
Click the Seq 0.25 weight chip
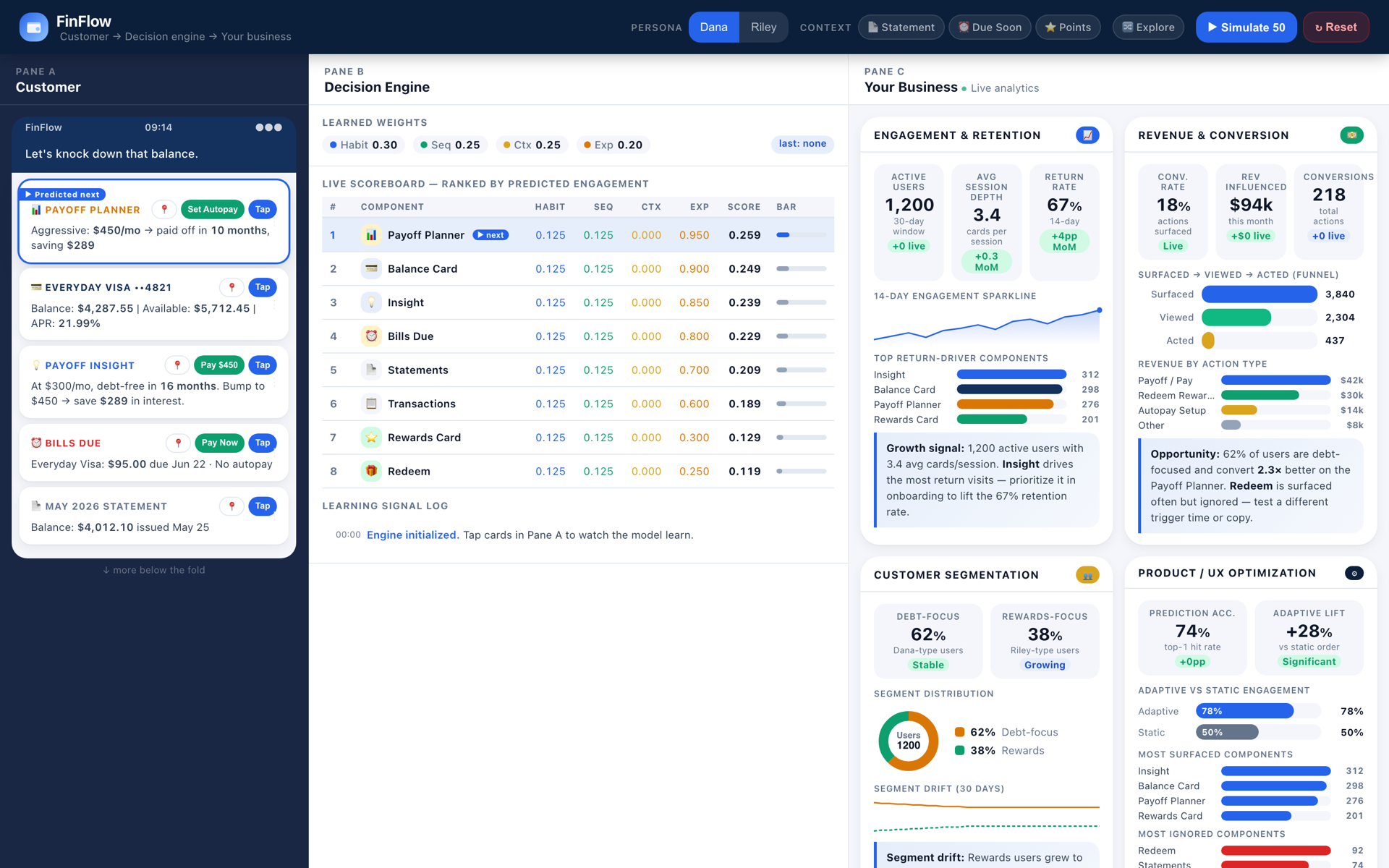[450, 145]
